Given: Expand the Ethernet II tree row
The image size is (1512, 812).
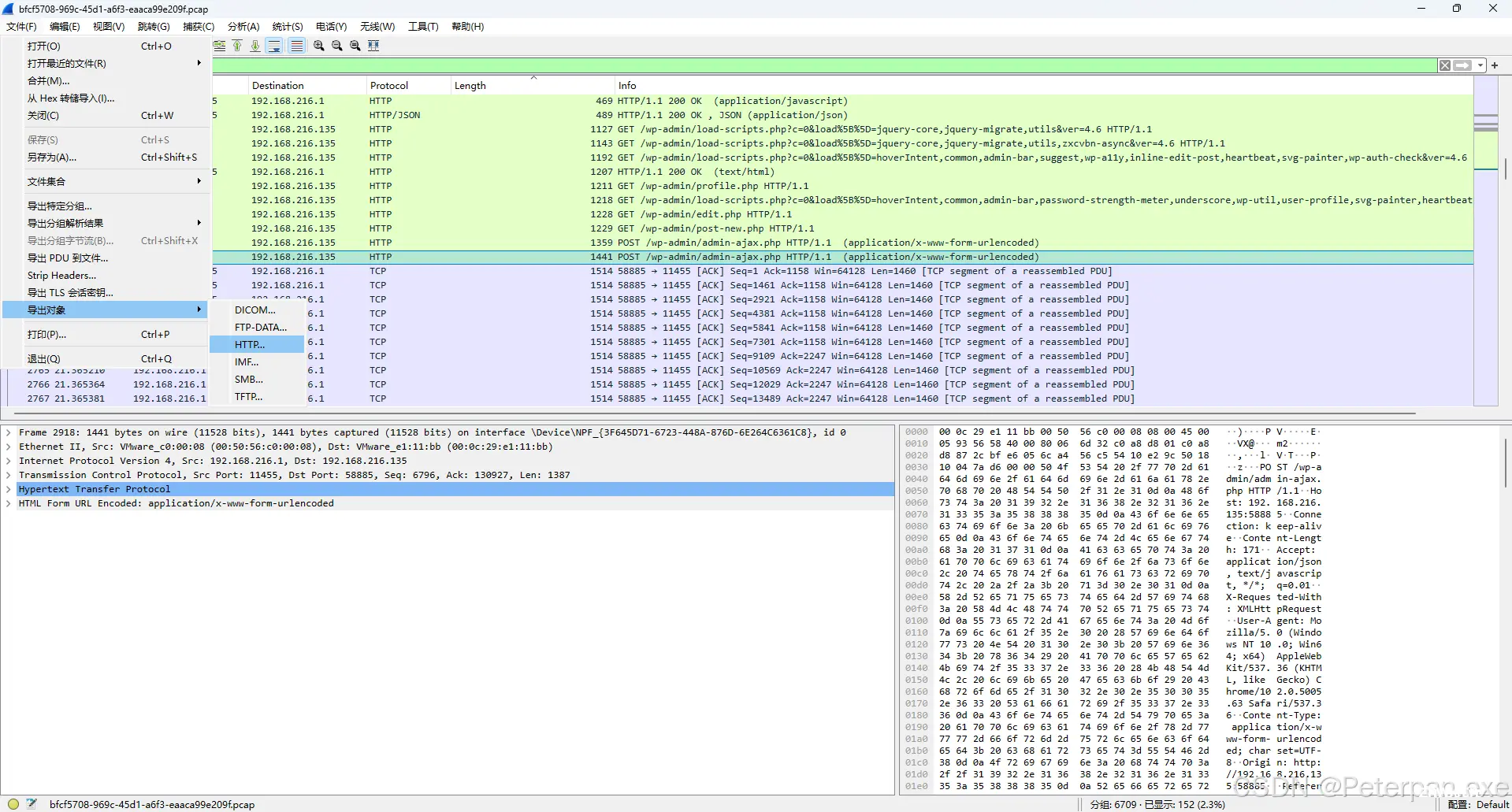Looking at the screenshot, I should pyautogui.click(x=9, y=447).
